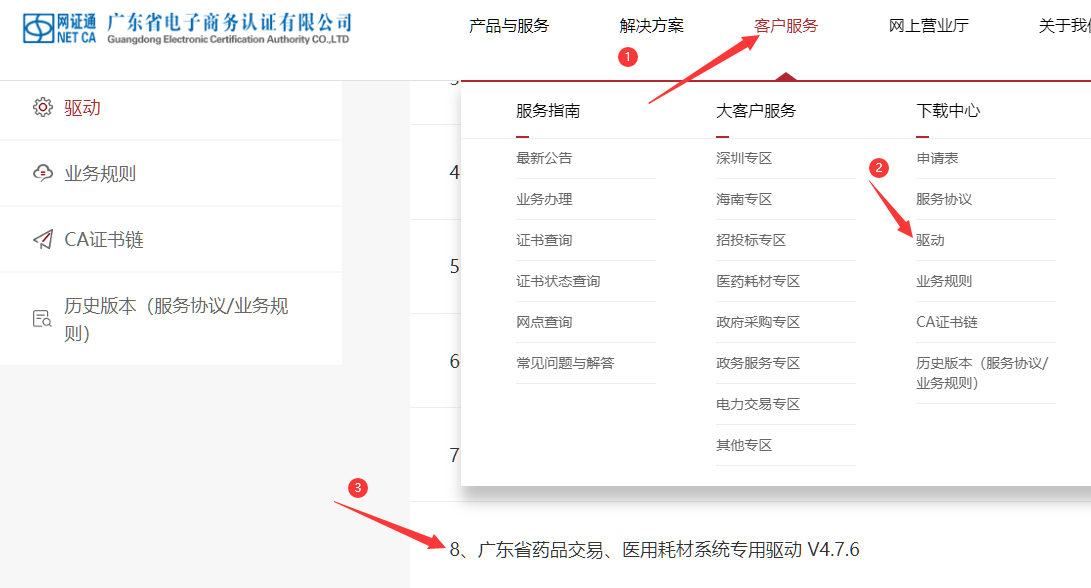Click the cloud icon beside 业务规则
The image size is (1091, 588).
point(42,173)
